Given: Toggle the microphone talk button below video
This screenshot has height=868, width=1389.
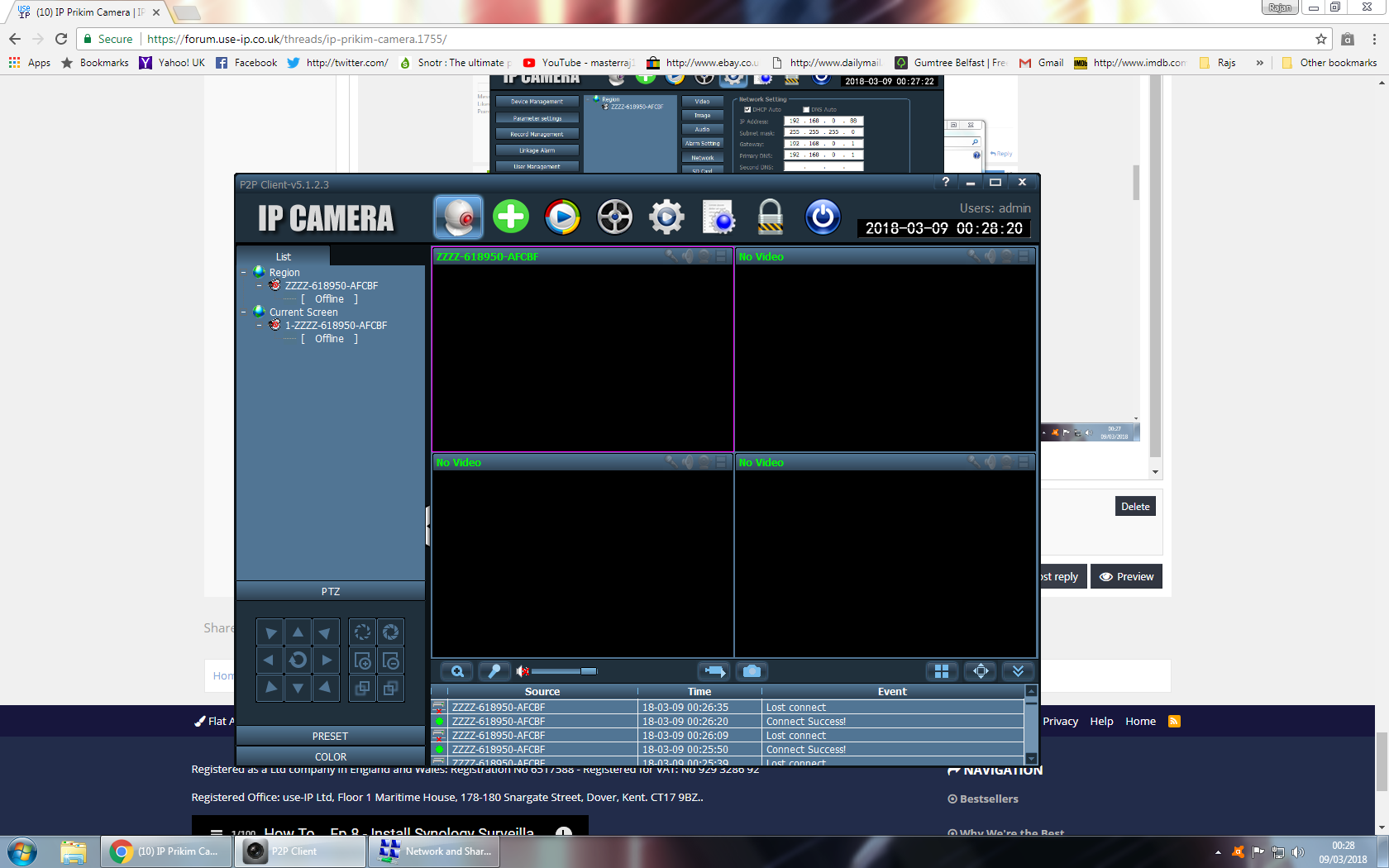Looking at the screenshot, I should coord(494,671).
